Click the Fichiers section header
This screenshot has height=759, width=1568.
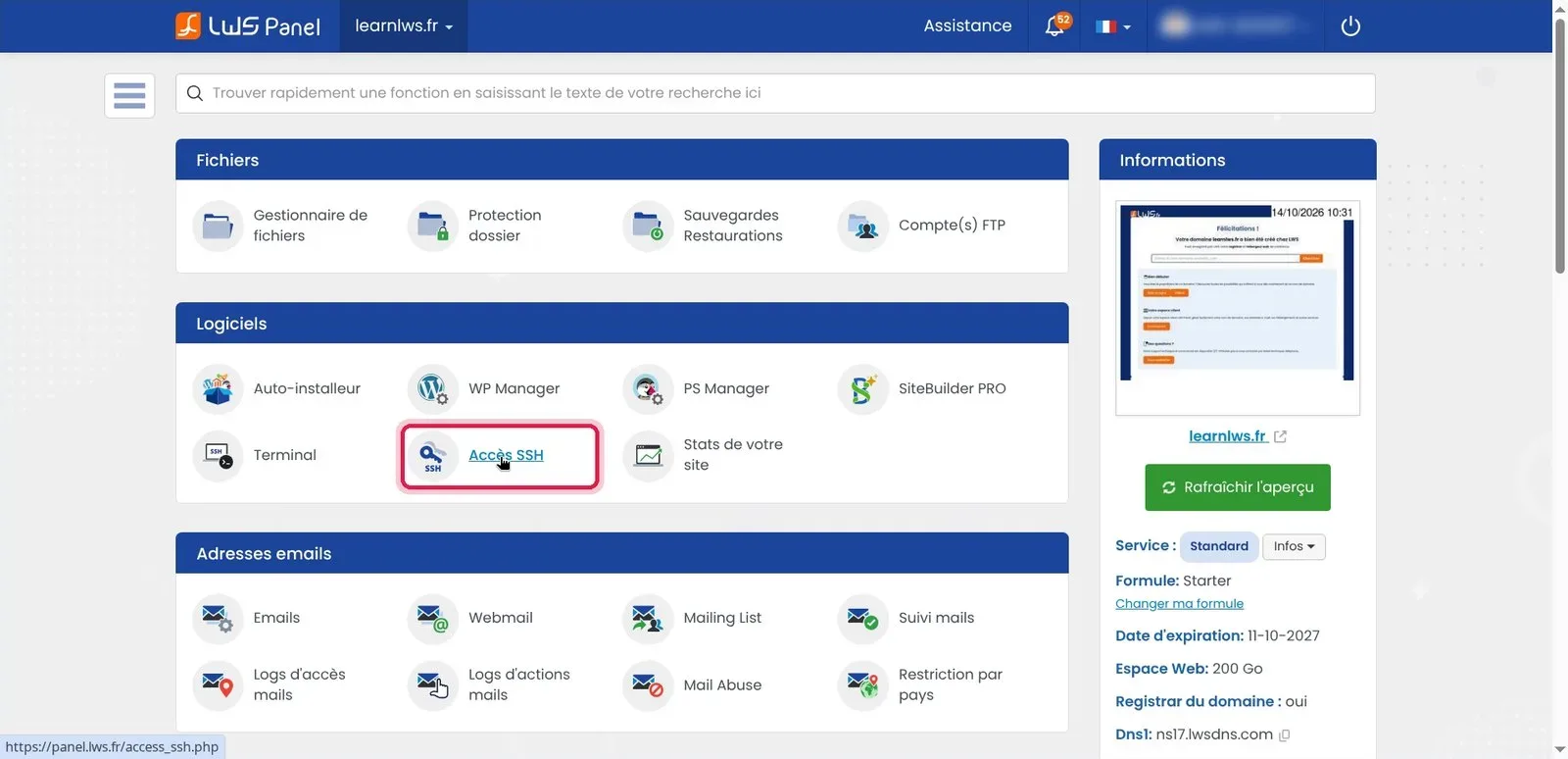tap(622, 160)
